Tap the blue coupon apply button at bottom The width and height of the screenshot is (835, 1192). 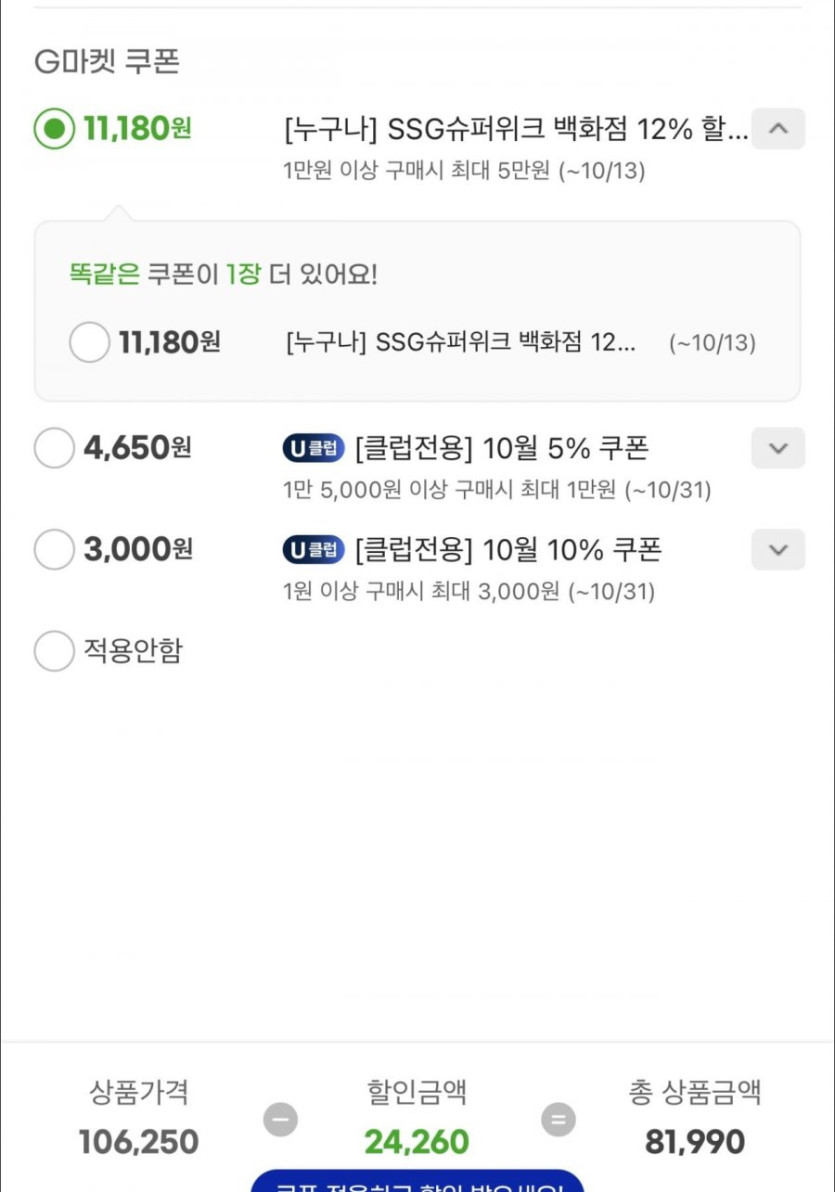point(417,1182)
